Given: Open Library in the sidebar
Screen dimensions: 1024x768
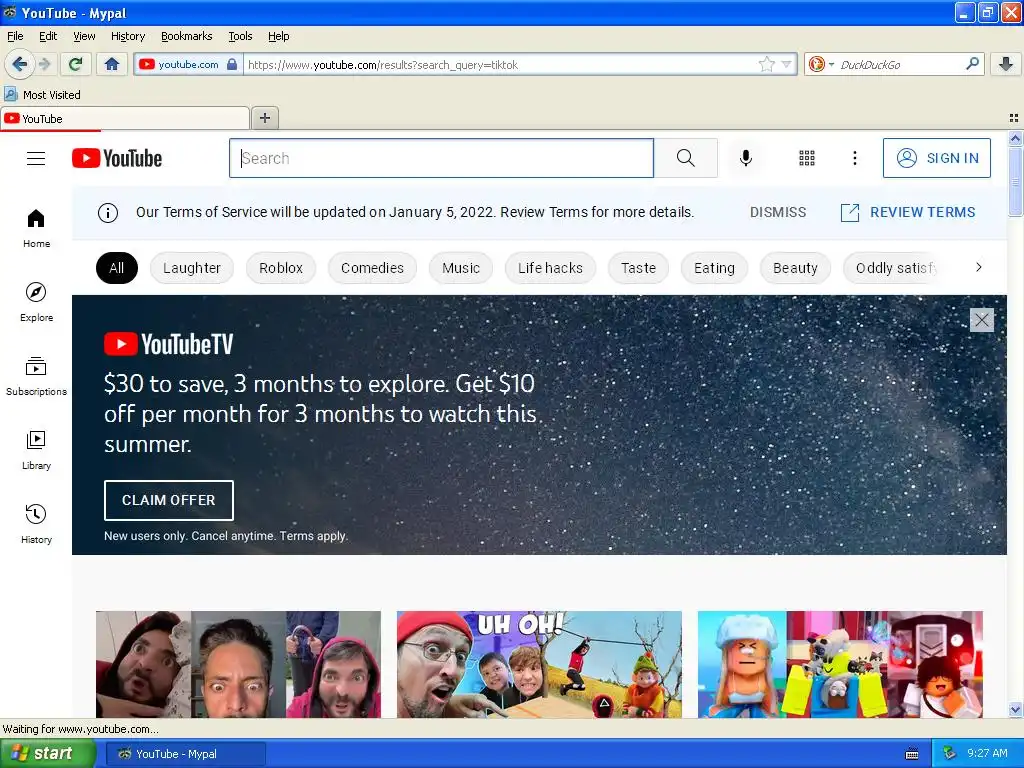Looking at the screenshot, I should (x=37, y=450).
